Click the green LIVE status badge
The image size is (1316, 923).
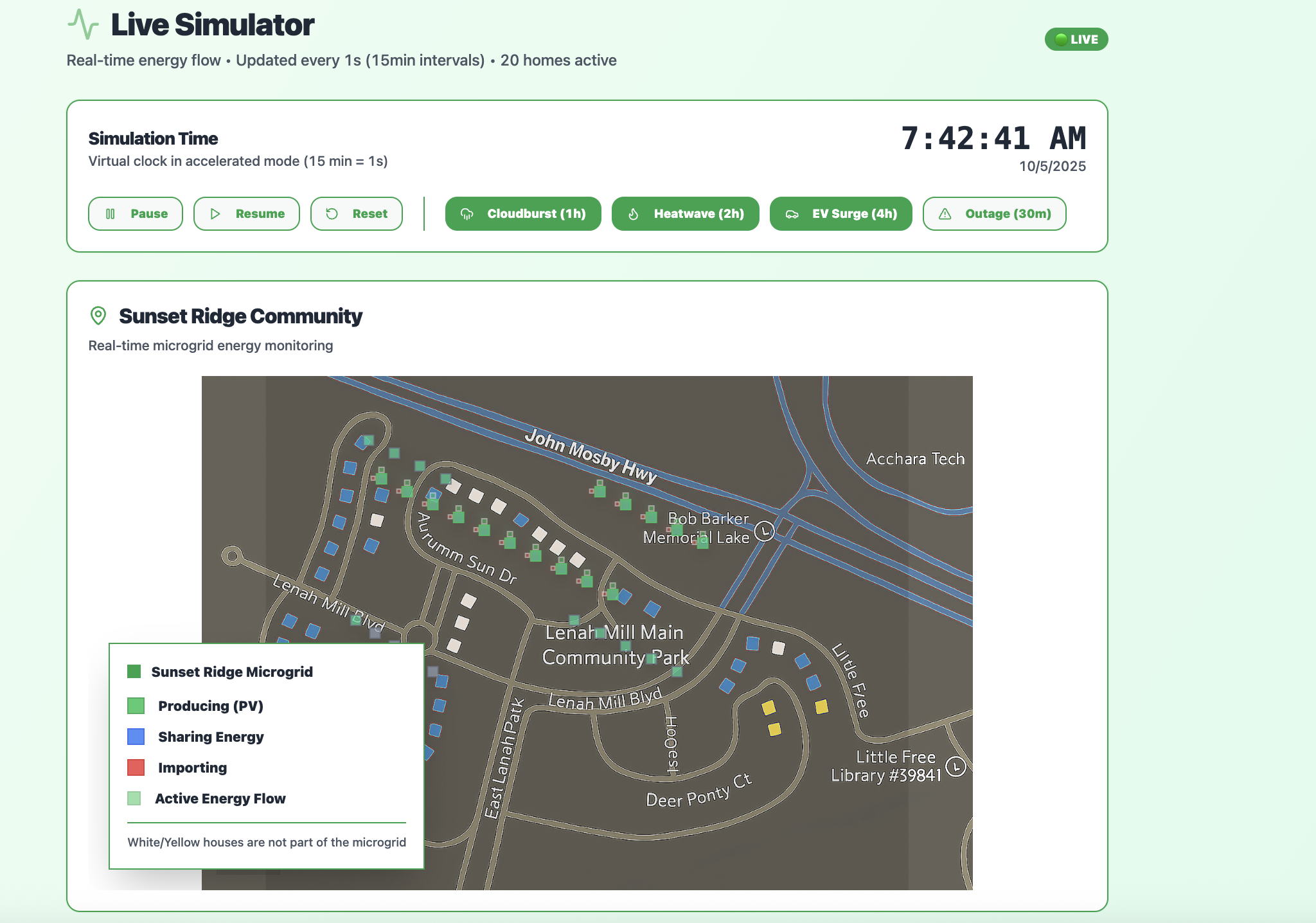click(x=1076, y=39)
